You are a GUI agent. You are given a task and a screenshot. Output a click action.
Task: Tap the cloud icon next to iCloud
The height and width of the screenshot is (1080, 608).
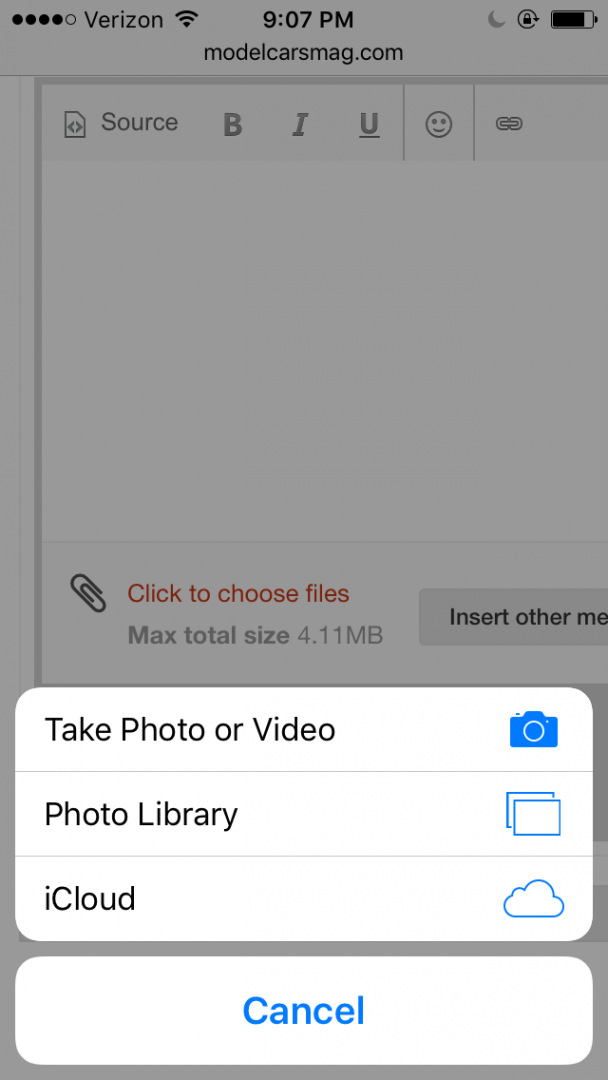[x=533, y=898]
